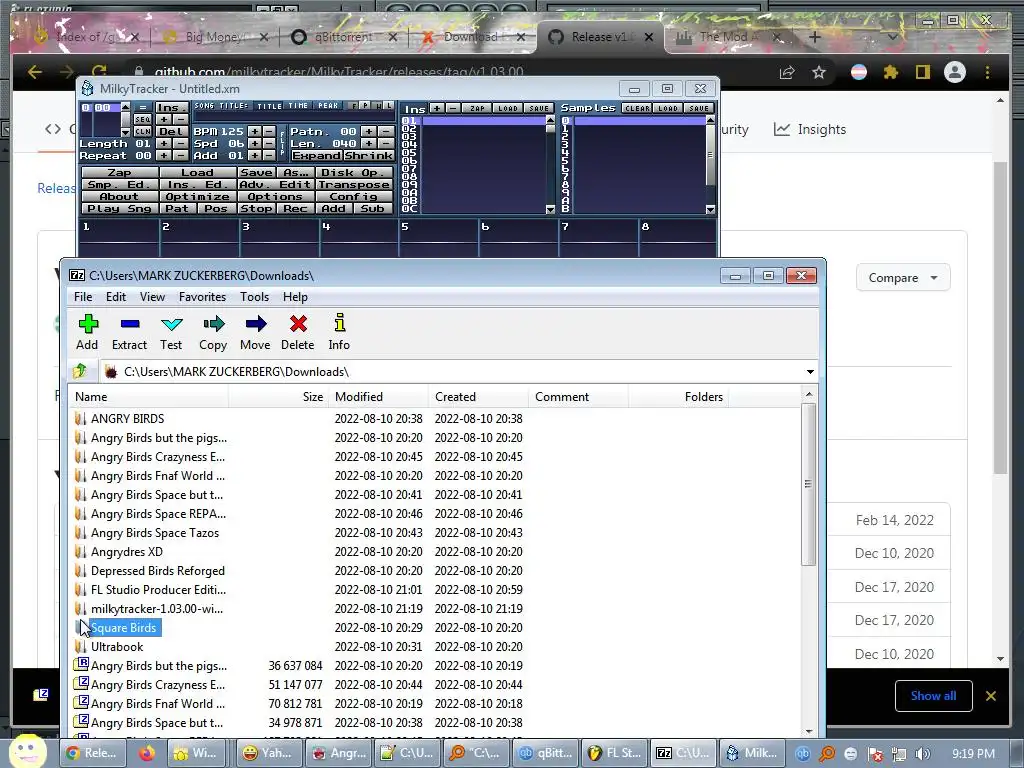Open the Help menu in 7-Zip

[x=295, y=296]
